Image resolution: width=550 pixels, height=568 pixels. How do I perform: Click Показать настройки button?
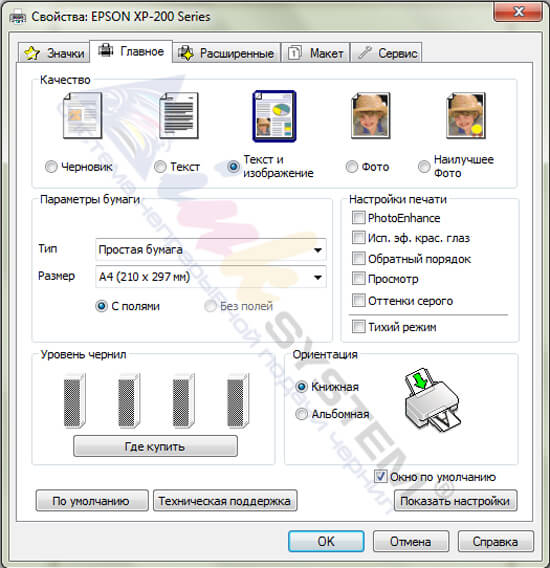coord(455,501)
